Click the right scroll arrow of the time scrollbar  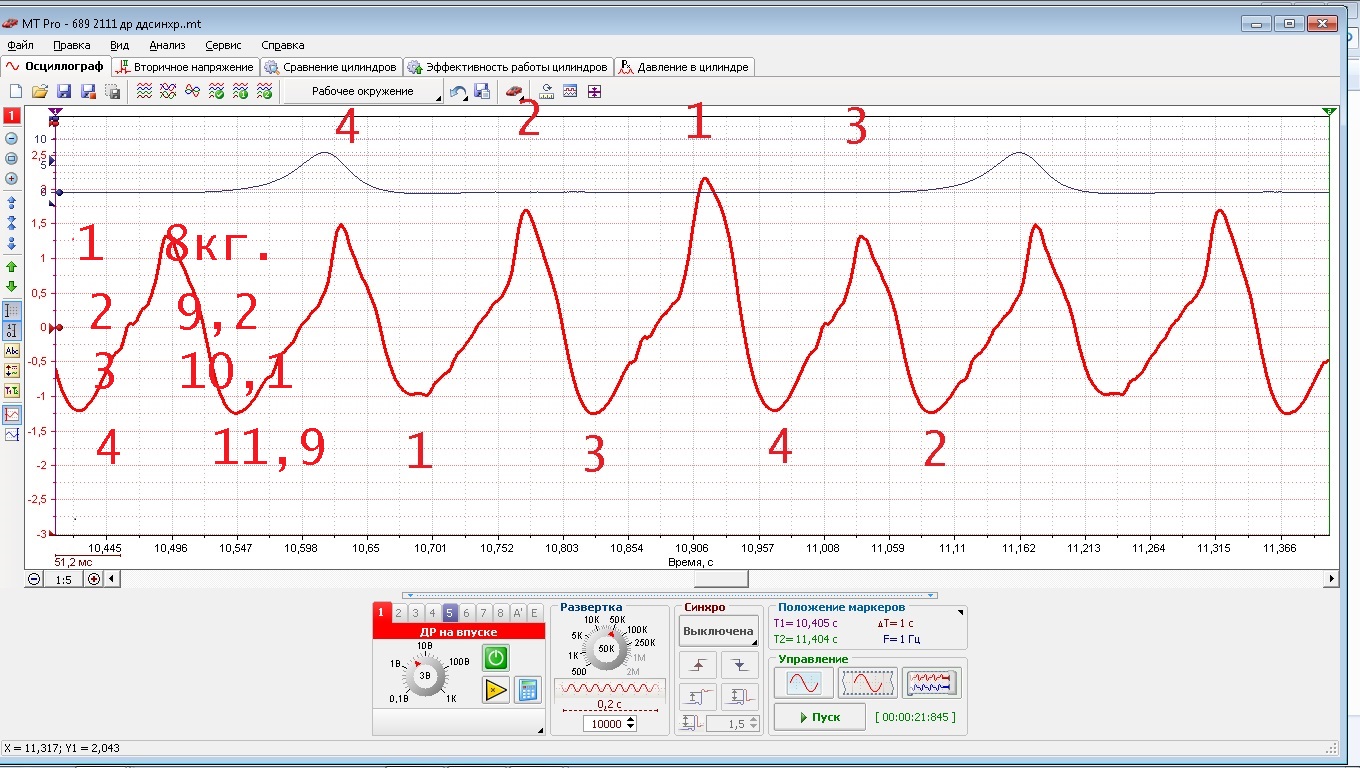click(1331, 579)
